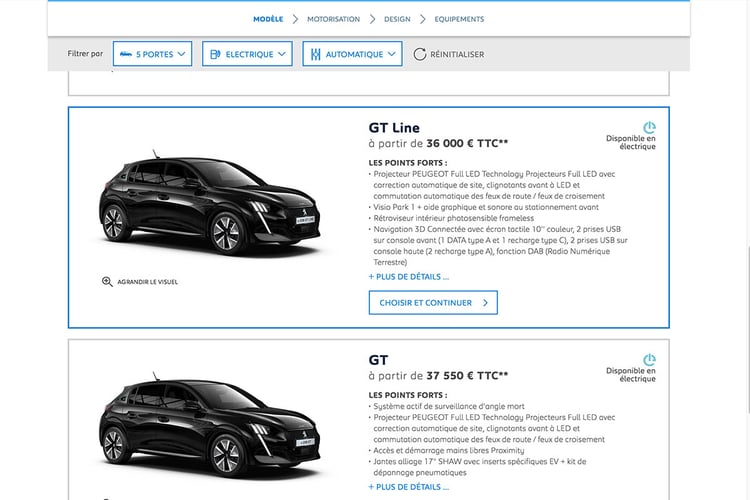
Task: Click the magnifier icon to enlarge visual
Action: coord(107,282)
